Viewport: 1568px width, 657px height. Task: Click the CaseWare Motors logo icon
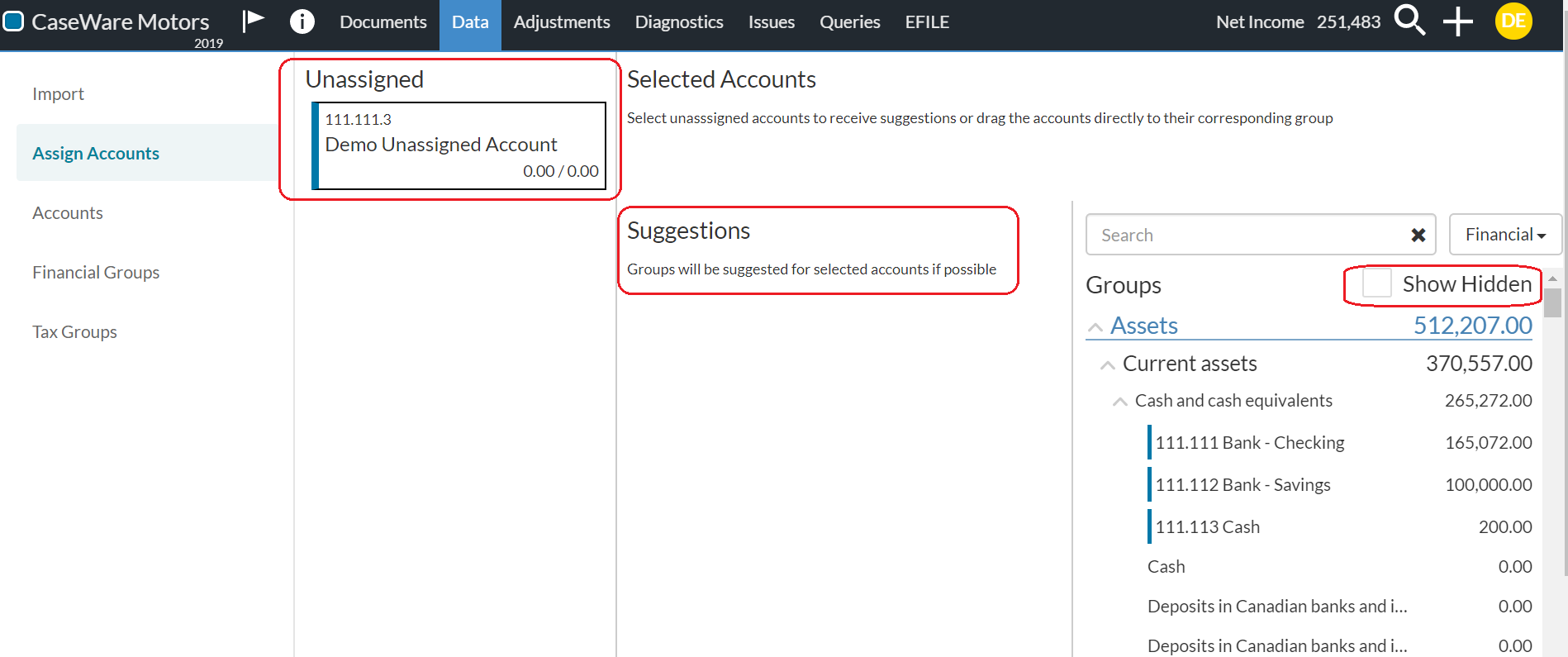point(13,21)
